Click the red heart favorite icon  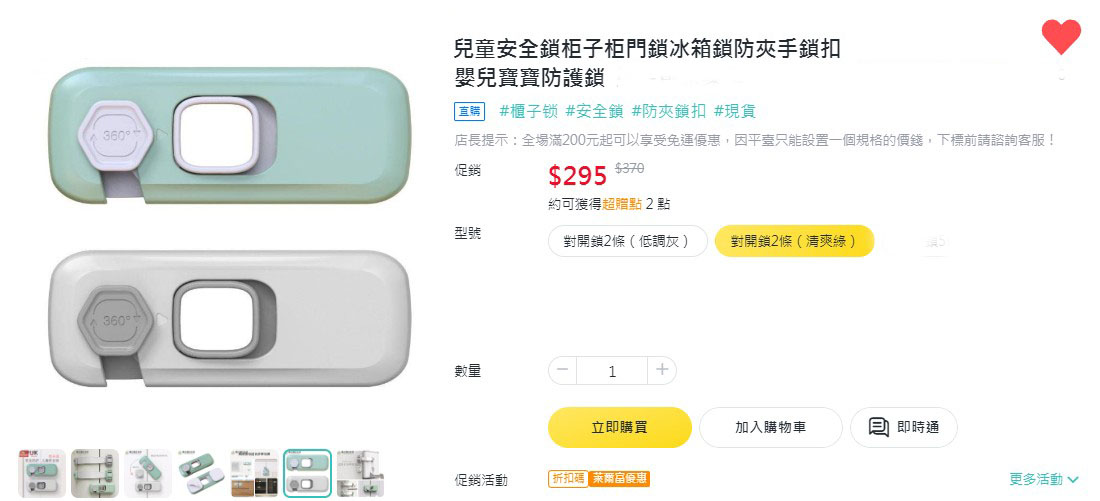click(x=1061, y=37)
